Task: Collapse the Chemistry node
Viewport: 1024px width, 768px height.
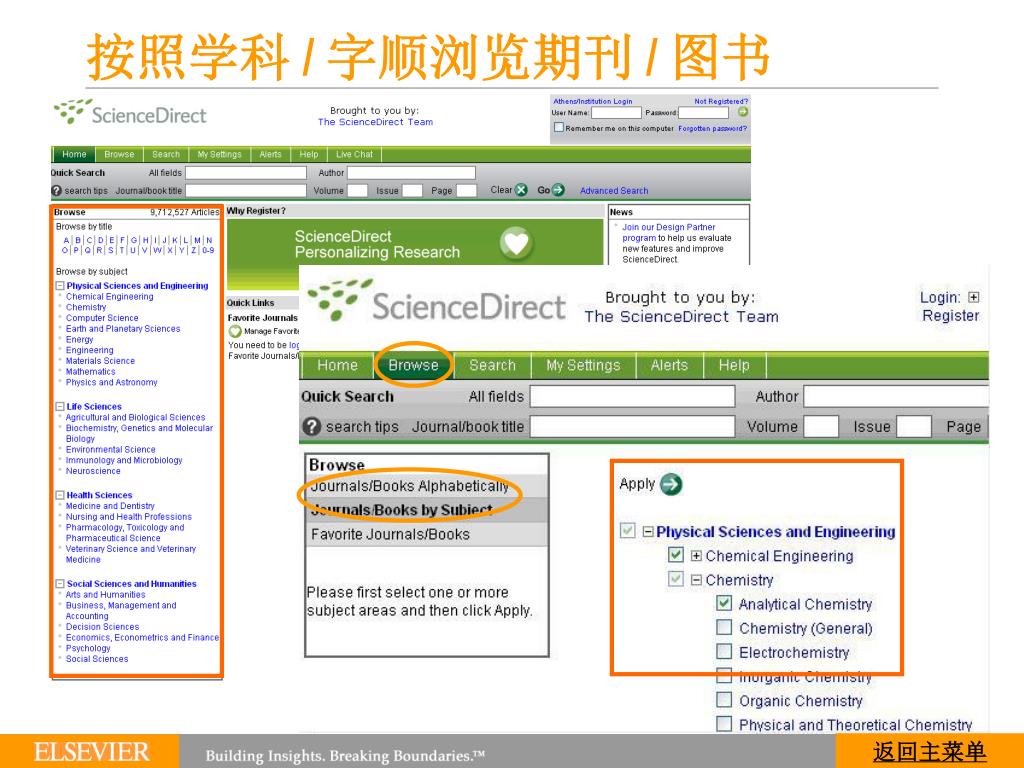Action: [x=696, y=580]
